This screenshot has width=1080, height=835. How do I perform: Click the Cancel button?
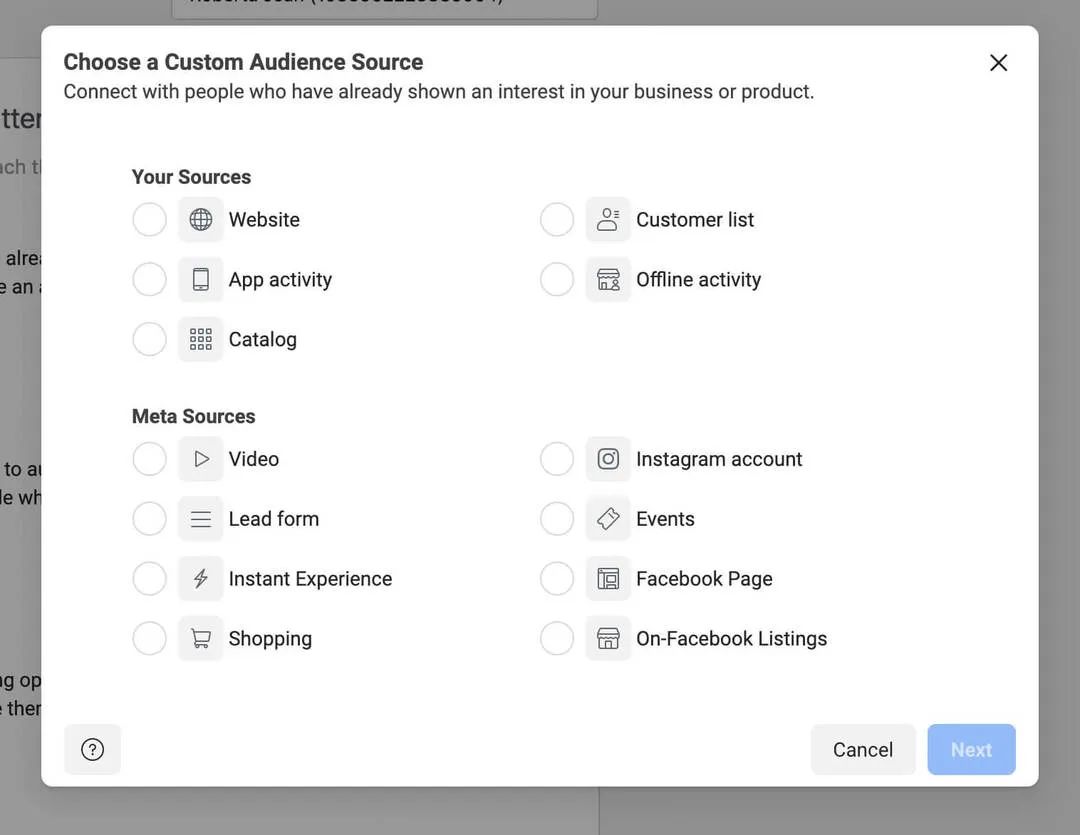point(863,750)
